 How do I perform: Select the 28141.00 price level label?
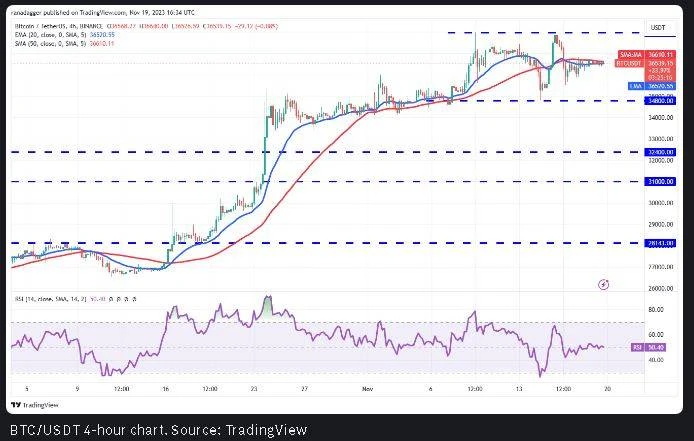[660, 243]
